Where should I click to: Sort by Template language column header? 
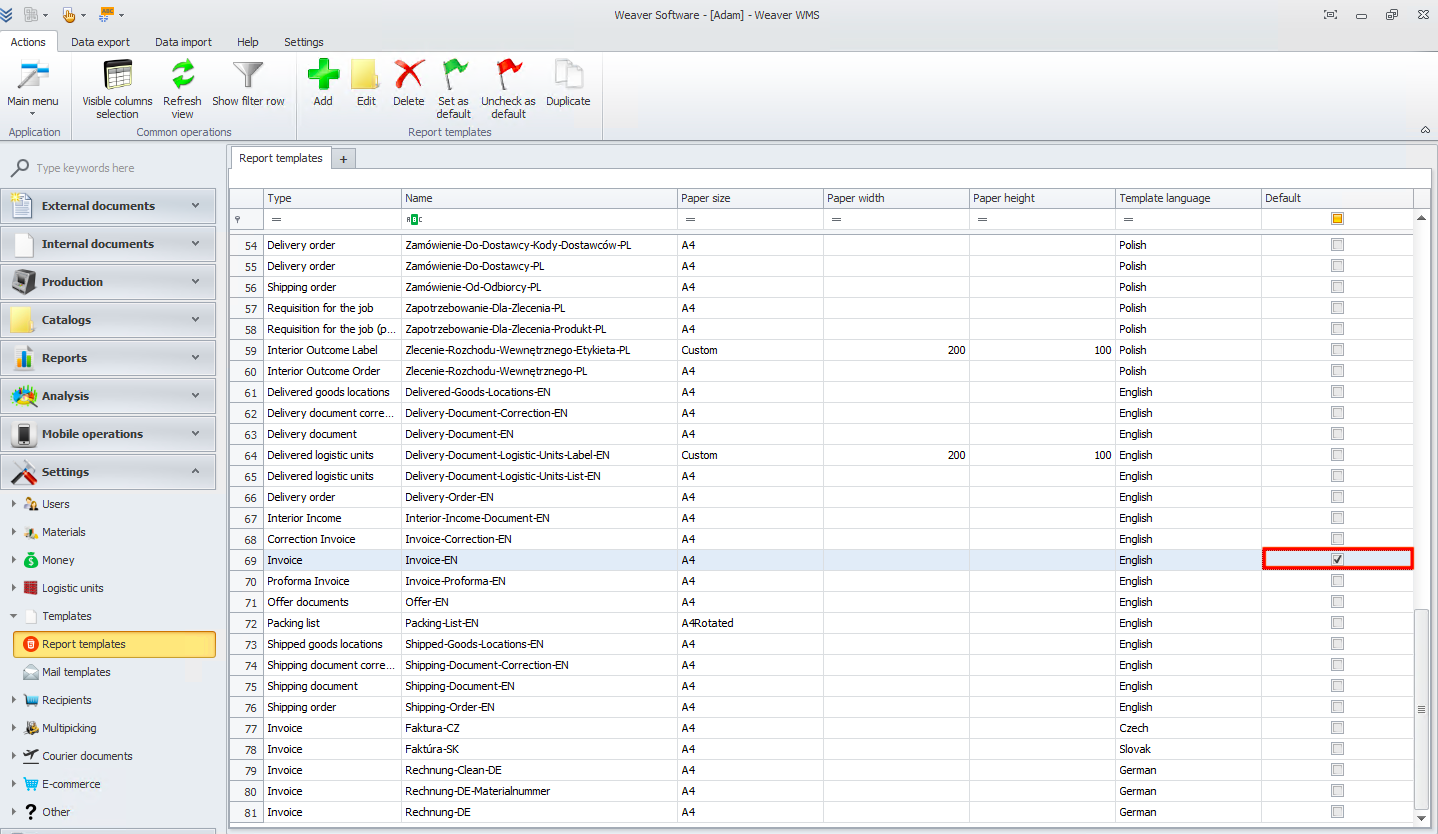1189,198
